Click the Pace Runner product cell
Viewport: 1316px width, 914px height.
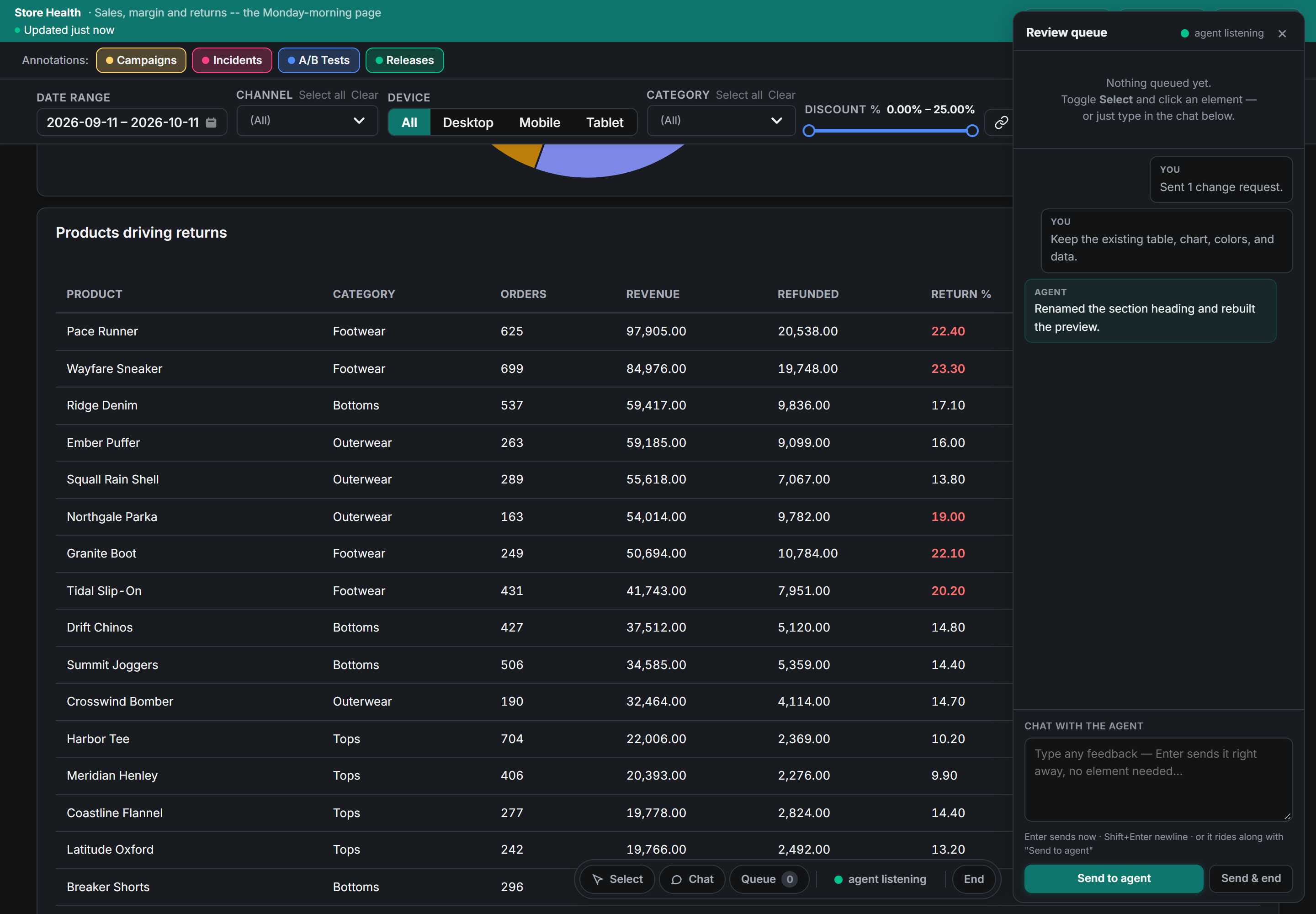102,332
